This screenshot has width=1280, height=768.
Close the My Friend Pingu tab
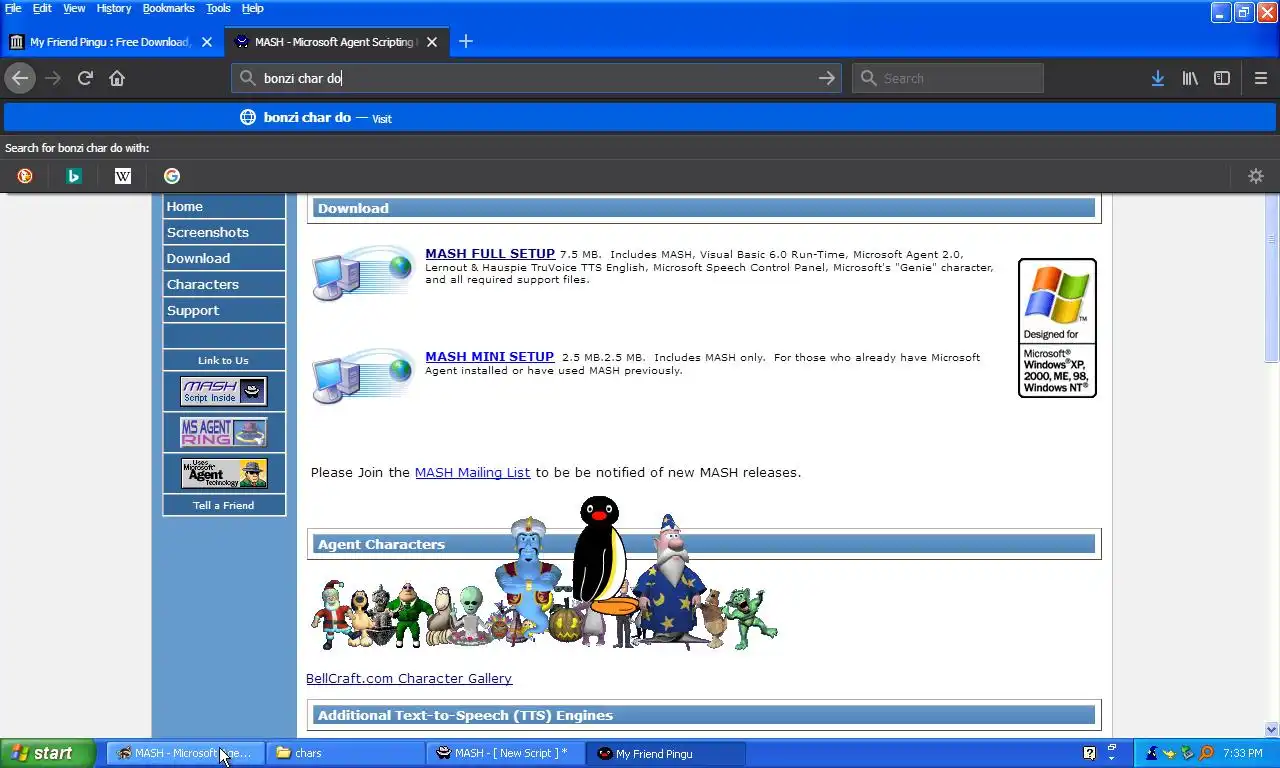[207, 42]
